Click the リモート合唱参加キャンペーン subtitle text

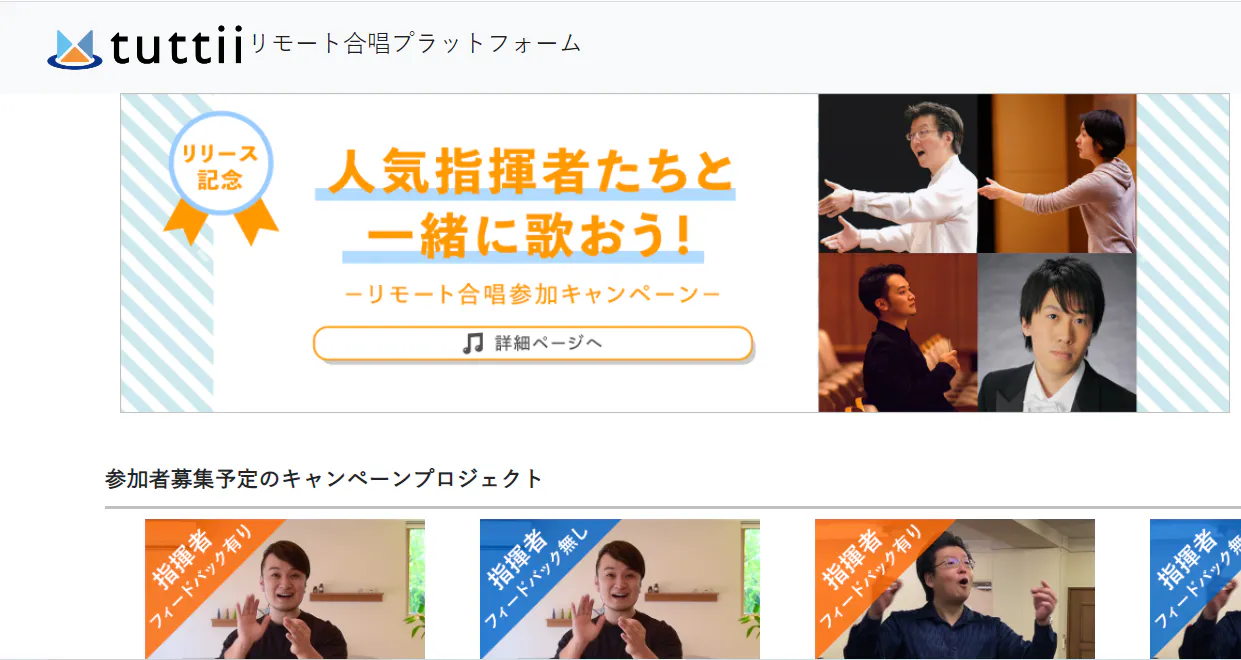(x=532, y=294)
